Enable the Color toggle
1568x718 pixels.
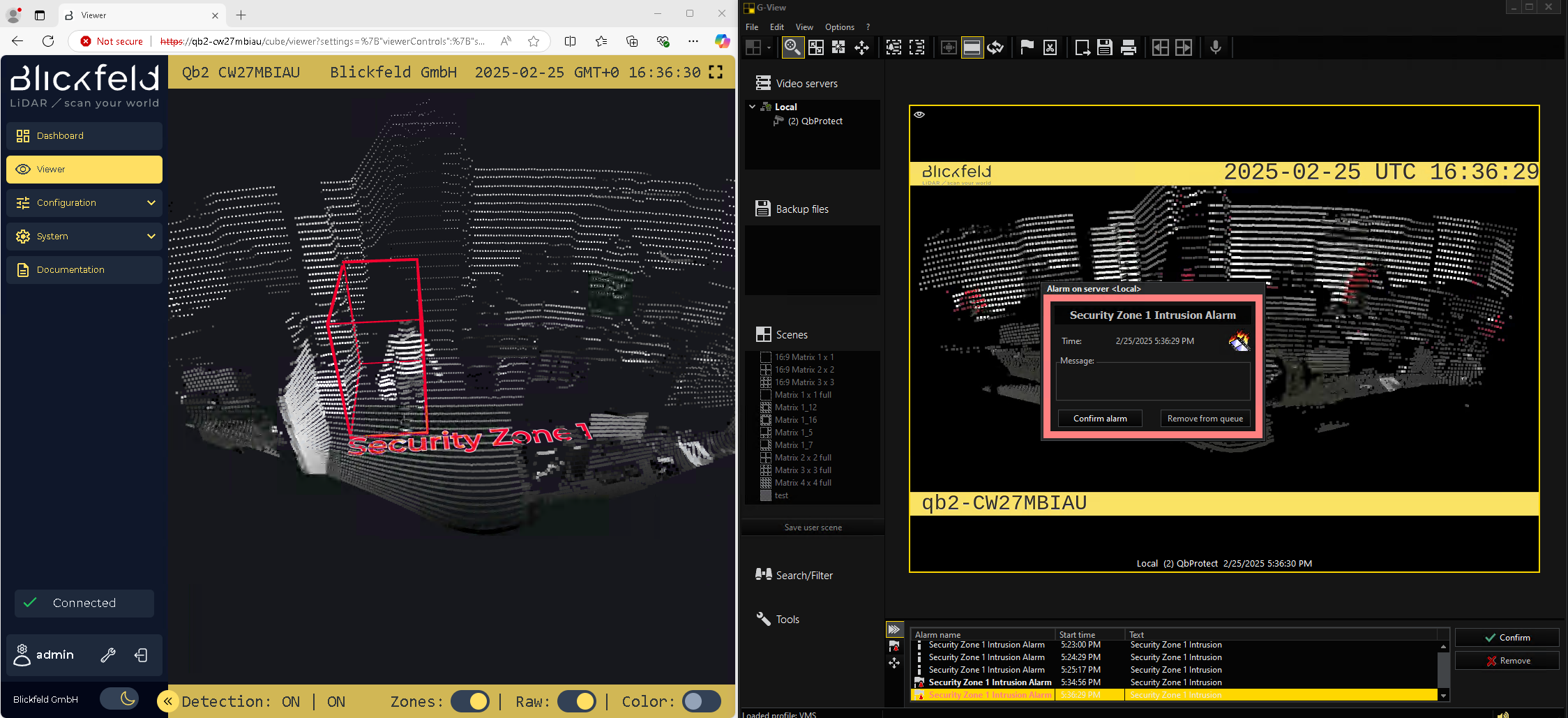(x=702, y=701)
